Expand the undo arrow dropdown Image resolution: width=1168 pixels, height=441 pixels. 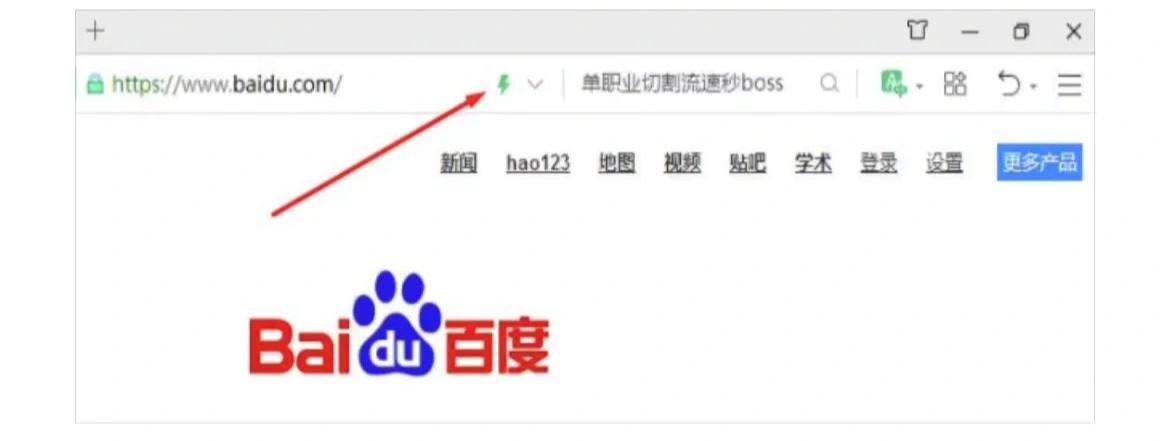tap(1033, 87)
